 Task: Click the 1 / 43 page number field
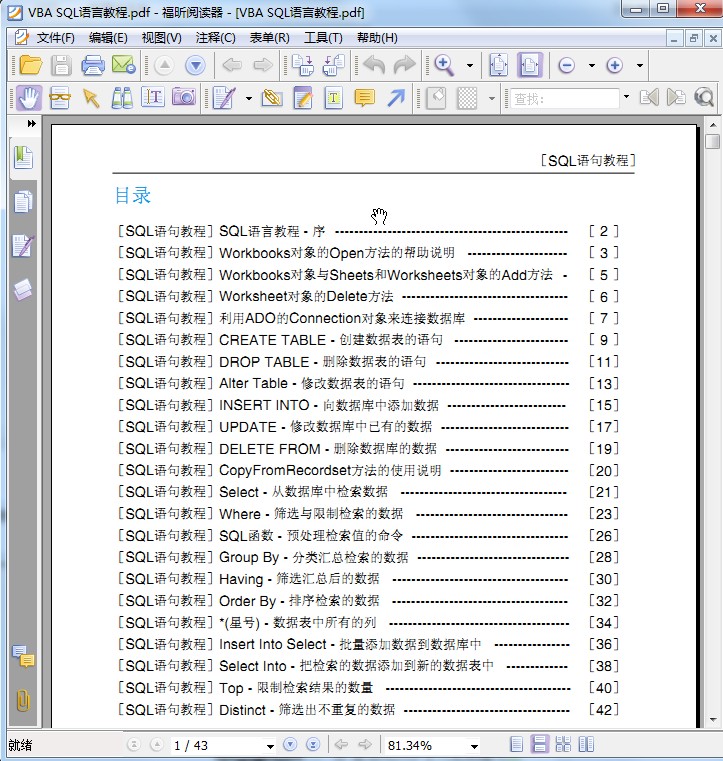coord(216,745)
